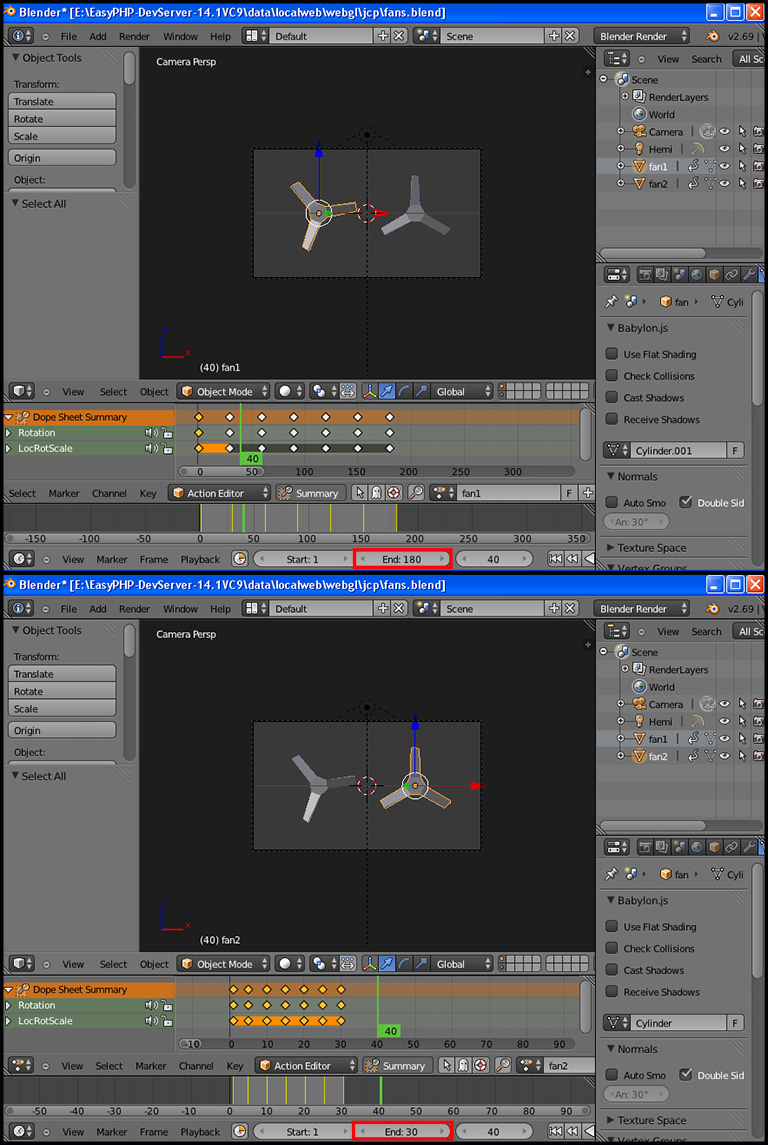Expand RenderLayers node in top outliner
768x1145 pixels.
[x=625, y=96]
